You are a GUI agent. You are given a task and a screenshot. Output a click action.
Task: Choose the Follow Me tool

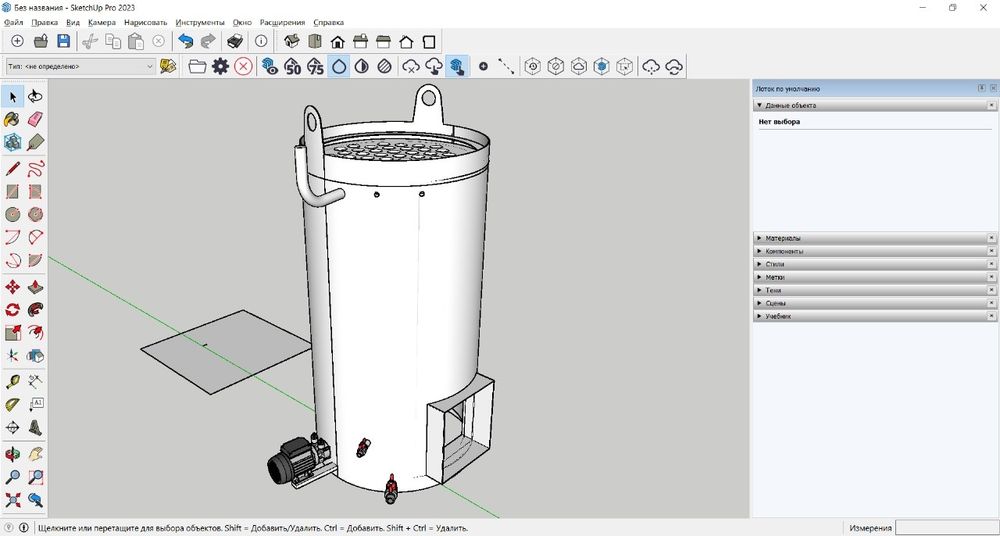(36, 310)
